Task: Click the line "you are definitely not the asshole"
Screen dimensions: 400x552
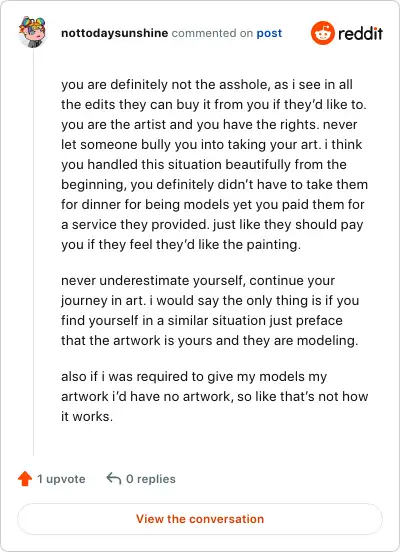Action: 207,84
